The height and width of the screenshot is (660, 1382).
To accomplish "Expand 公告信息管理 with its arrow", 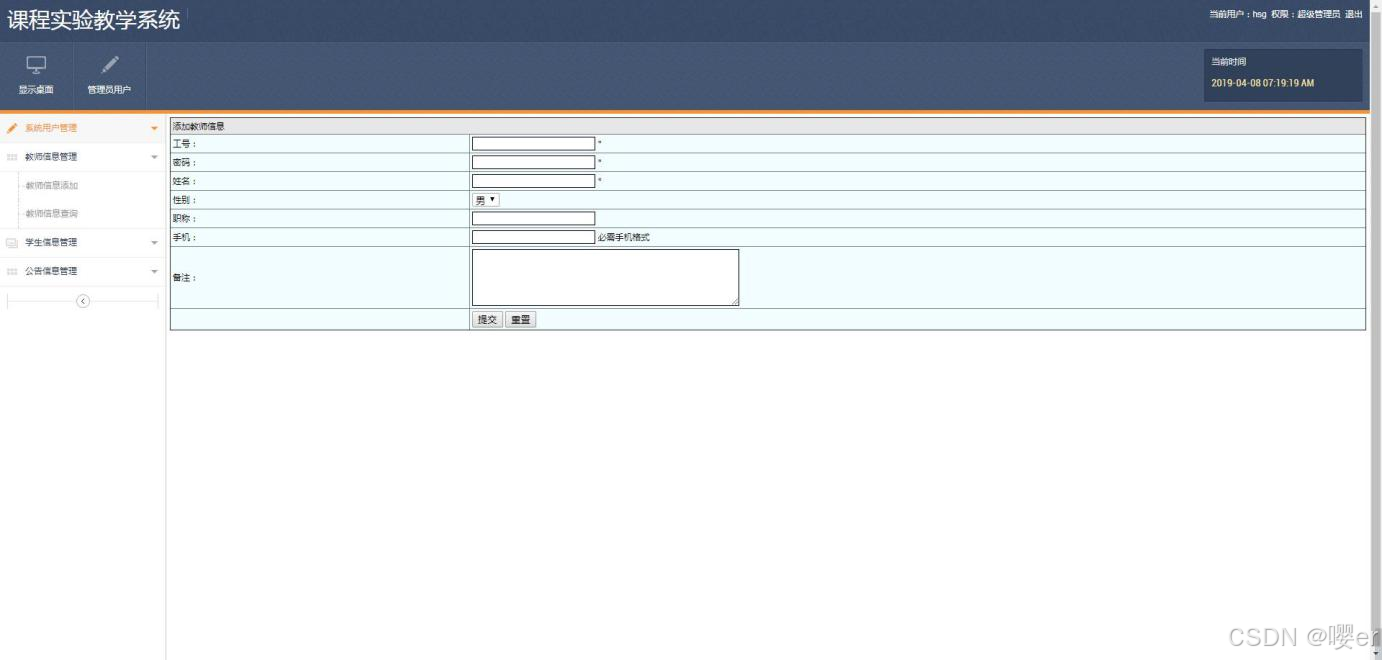I will (x=154, y=271).
